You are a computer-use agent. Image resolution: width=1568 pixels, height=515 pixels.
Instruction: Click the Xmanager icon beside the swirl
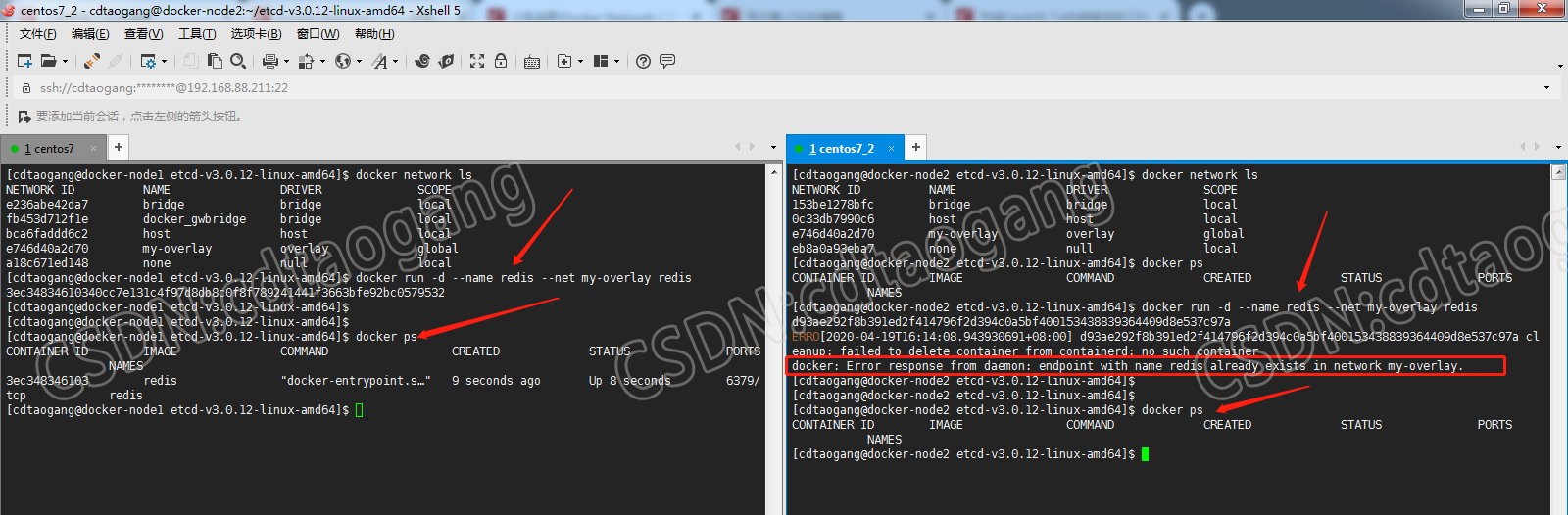(446, 61)
